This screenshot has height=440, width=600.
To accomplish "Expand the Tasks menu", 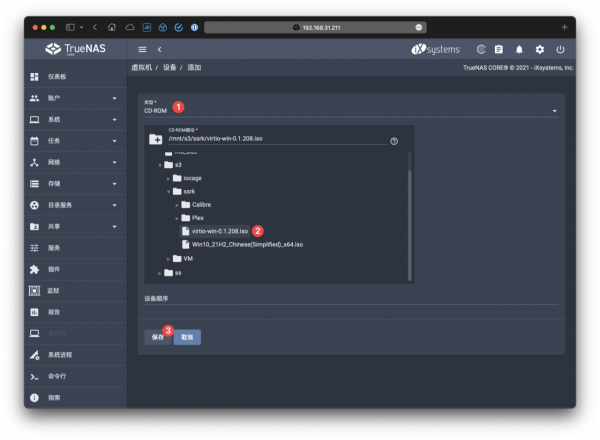I will (x=75, y=141).
